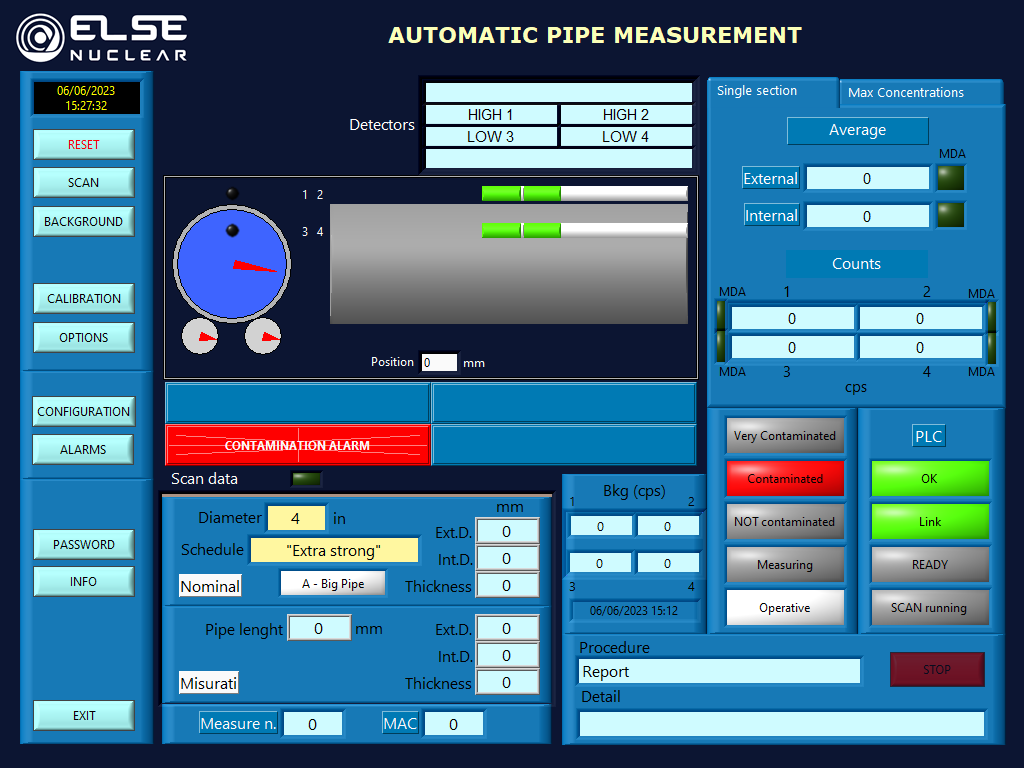The width and height of the screenshot is (1024, 768).
Task: Open the Schedule "Extra strong" selector
Action: 334,550
